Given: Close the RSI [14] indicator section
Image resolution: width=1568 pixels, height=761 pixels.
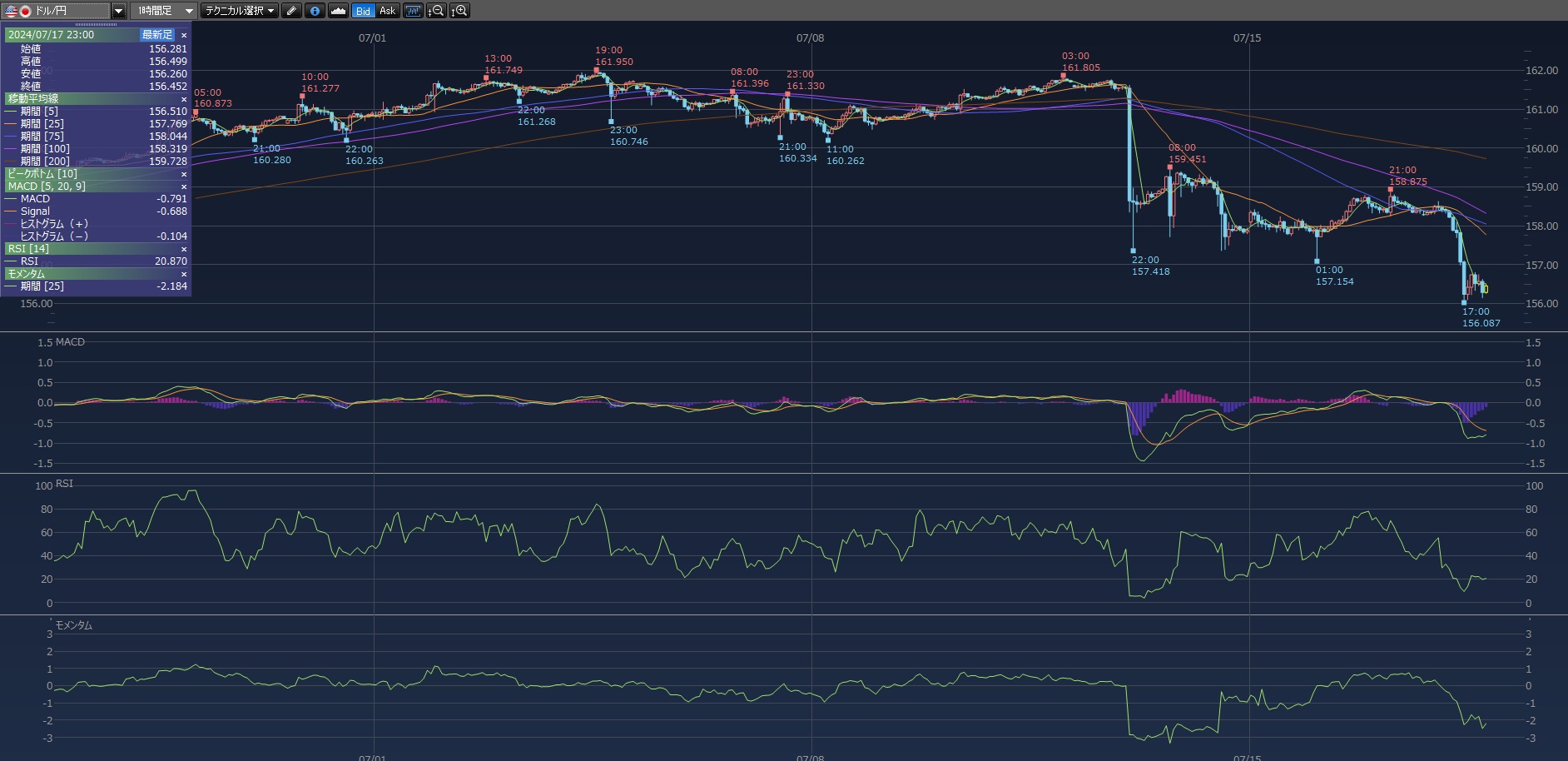Looking at the screenshot, I should coord(184,249).
